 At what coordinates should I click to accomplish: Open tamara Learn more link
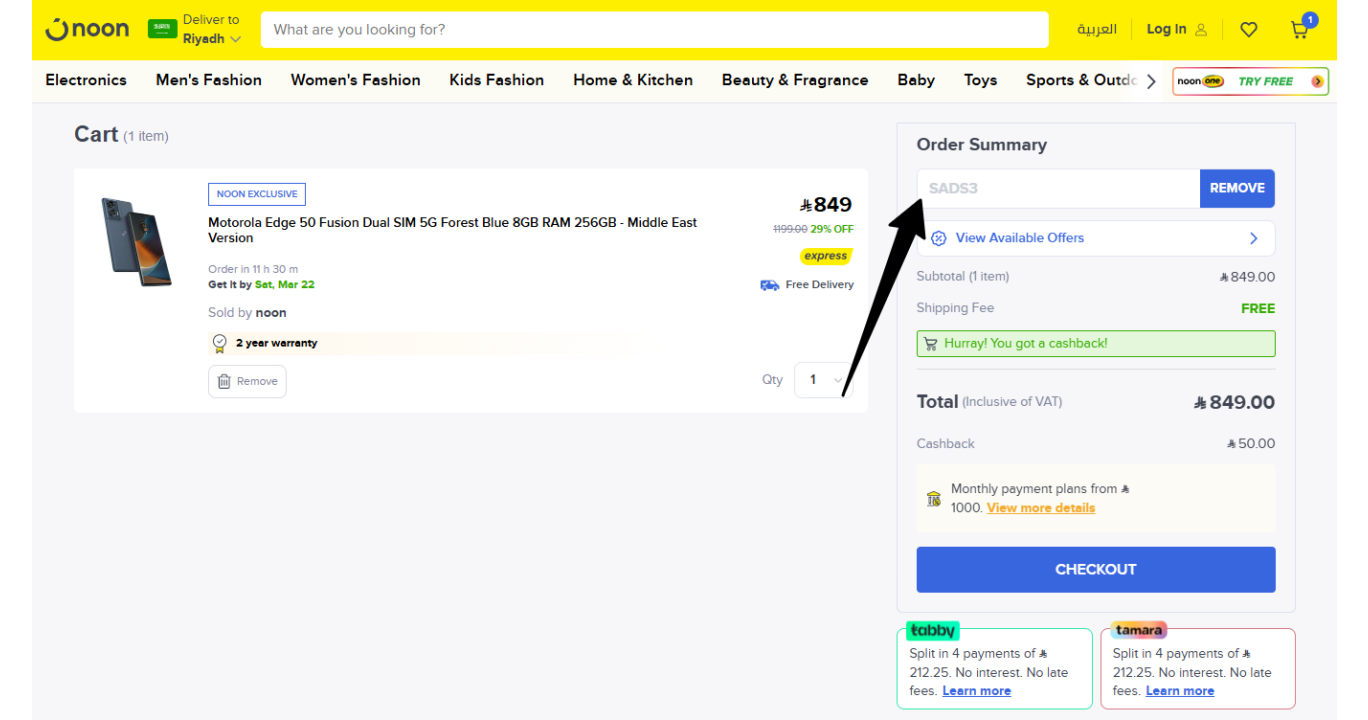pyautogui.click(x=1180, y=691)
